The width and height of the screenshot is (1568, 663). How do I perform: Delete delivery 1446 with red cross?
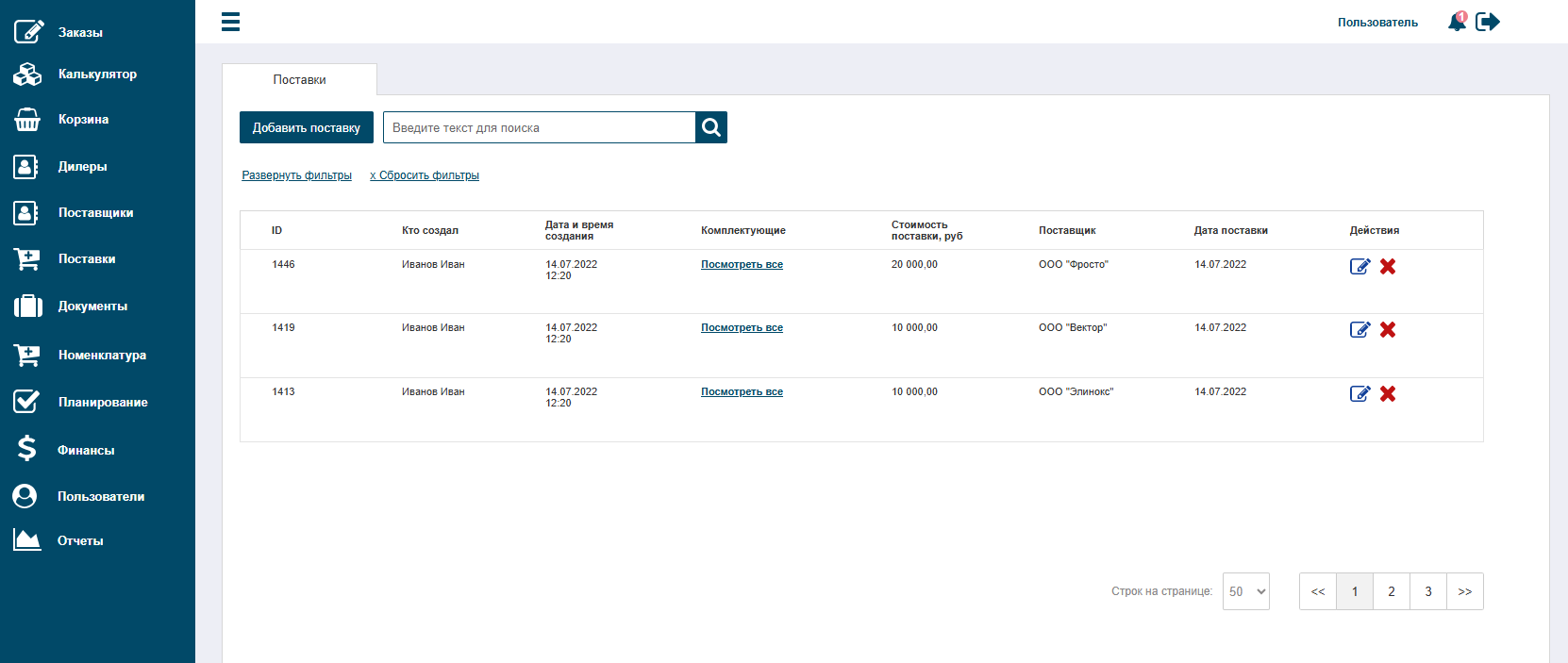[x=1388, y=266]
